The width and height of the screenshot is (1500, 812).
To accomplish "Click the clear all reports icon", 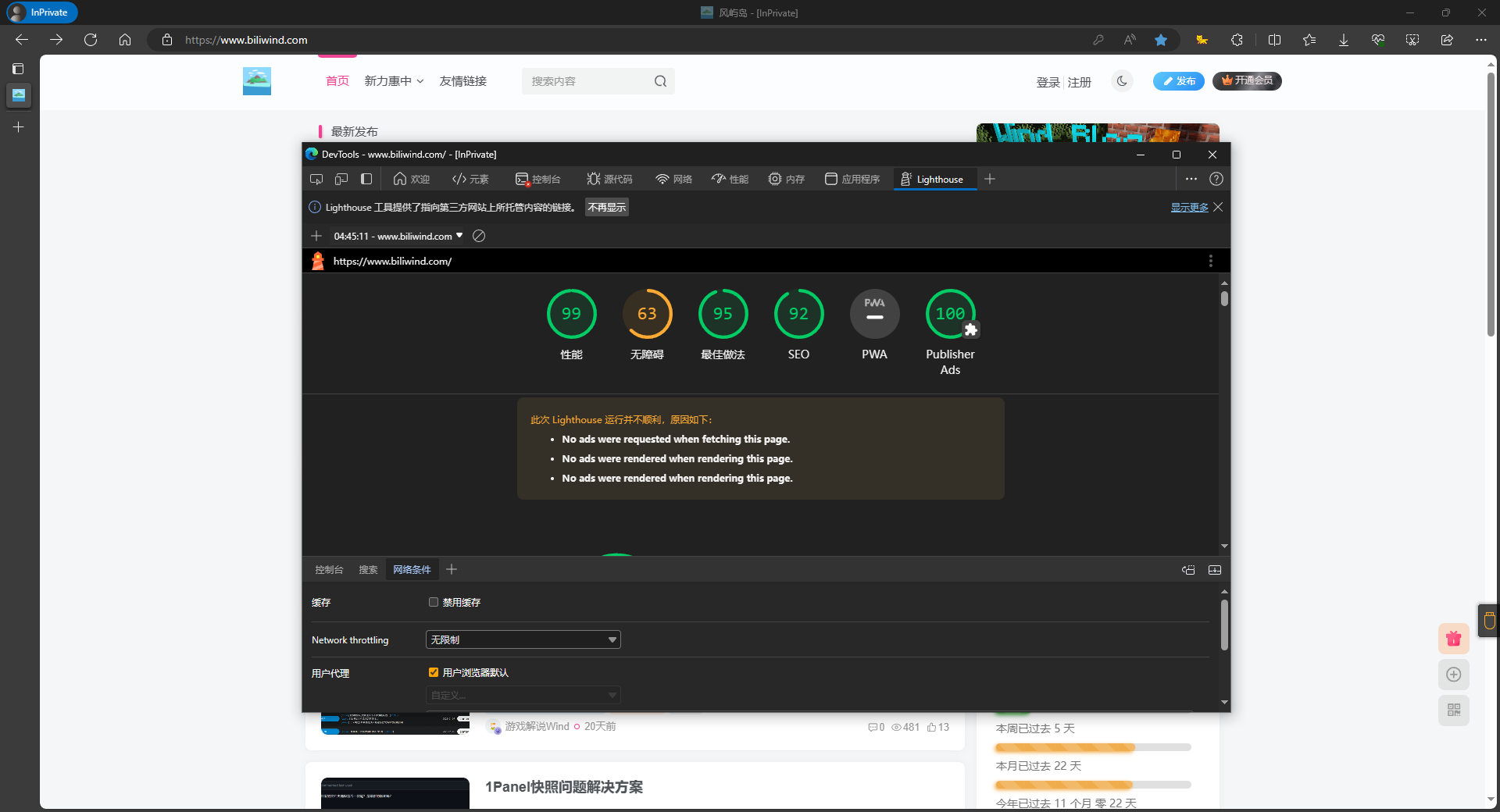I will pos(479,236).
